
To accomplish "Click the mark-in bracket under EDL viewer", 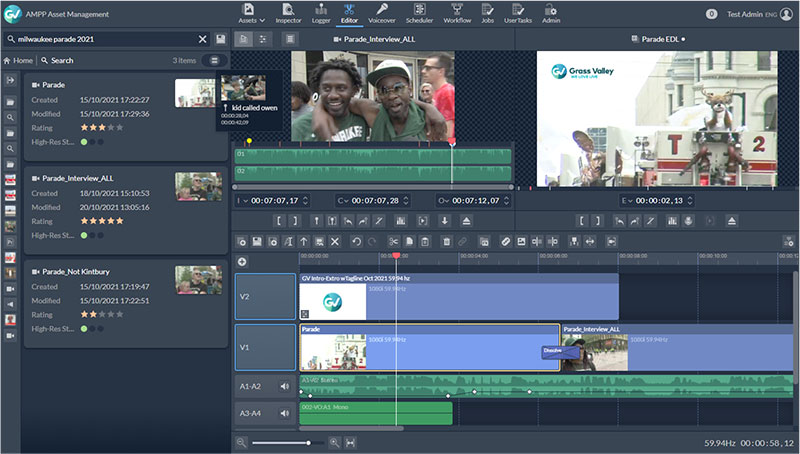I will point(581,221).
